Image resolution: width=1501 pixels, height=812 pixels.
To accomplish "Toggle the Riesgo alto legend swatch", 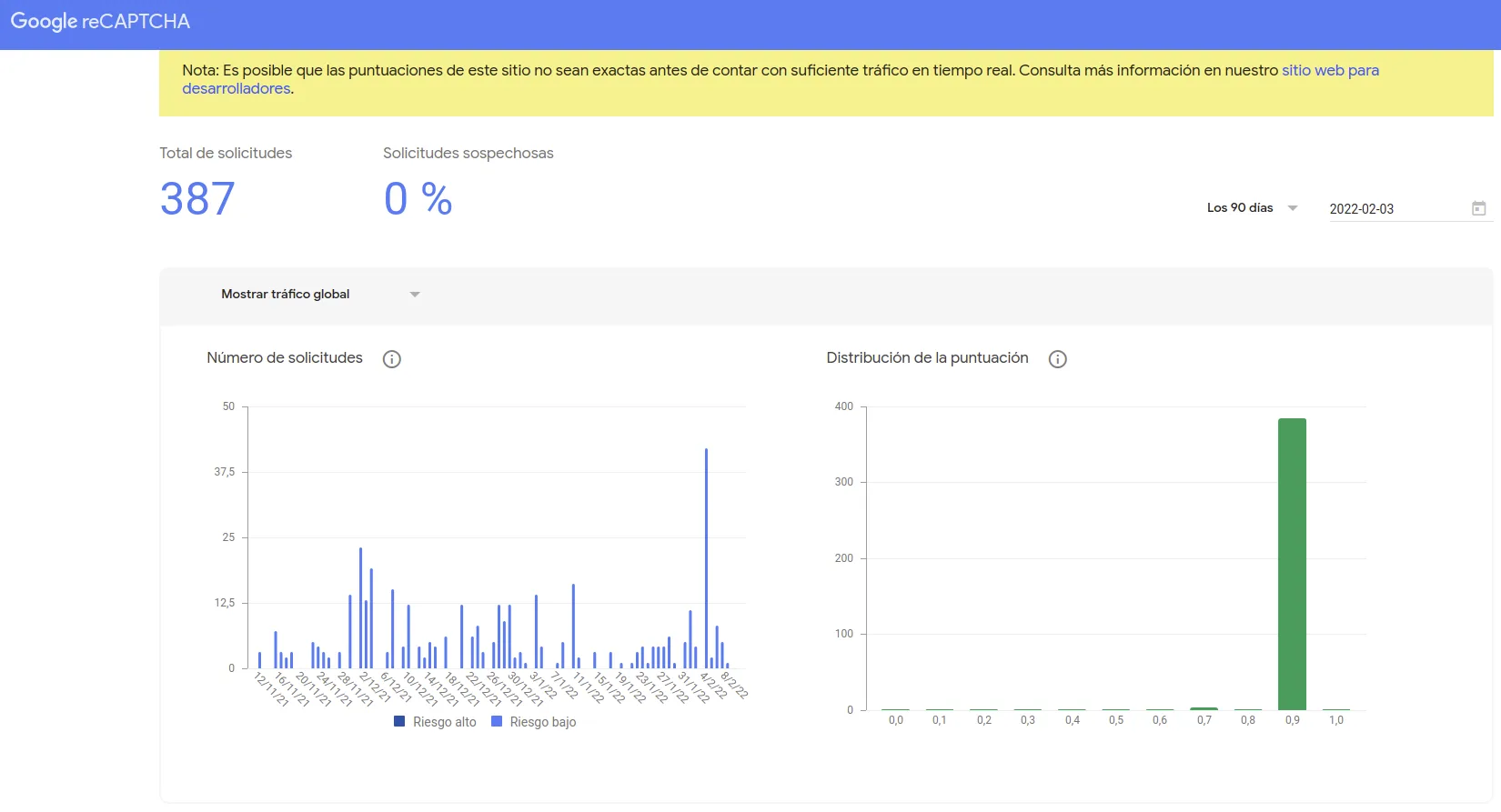I will click(399, 721).
